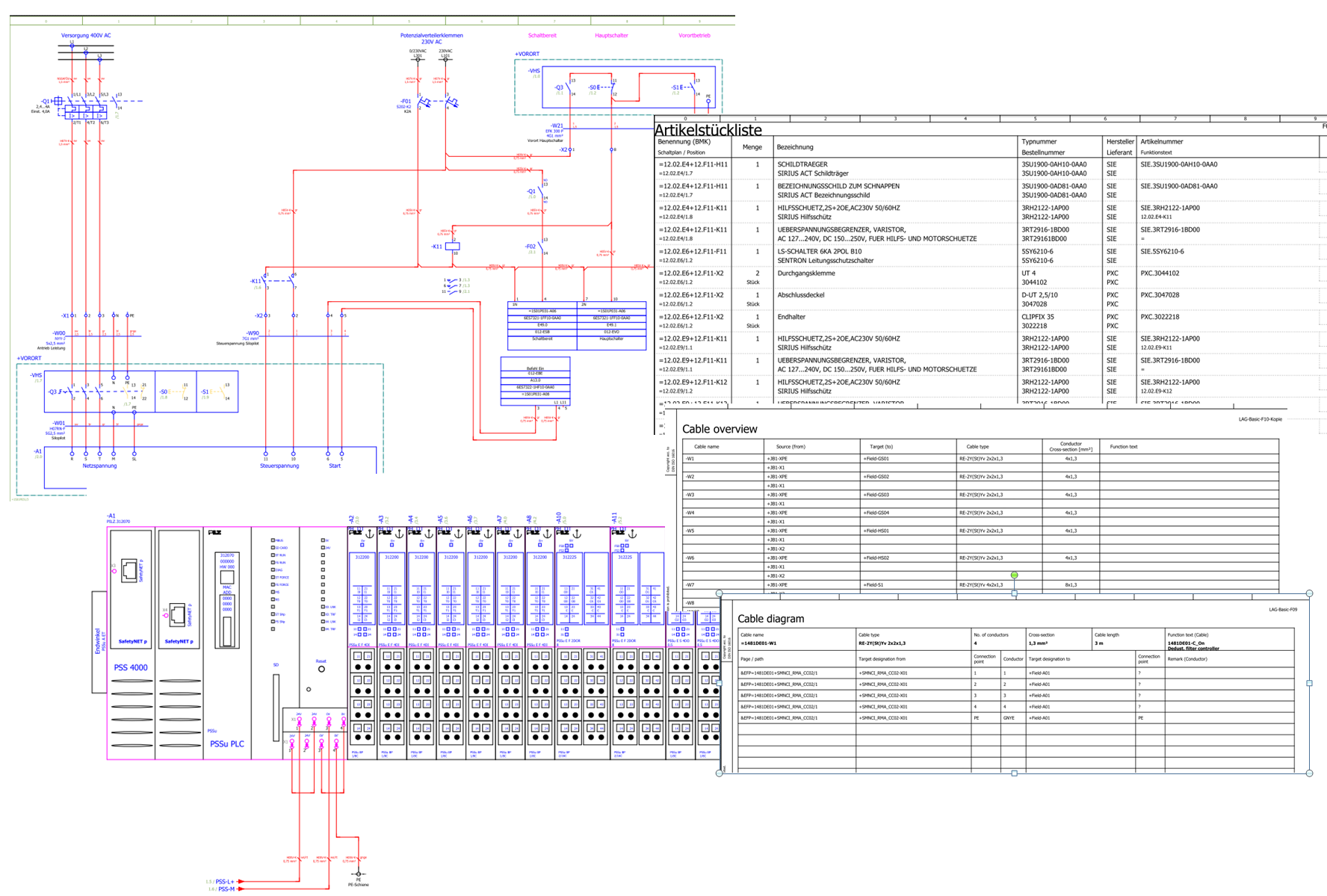Click the X3 SafetyNET p RJ45 port

(129, 570)
